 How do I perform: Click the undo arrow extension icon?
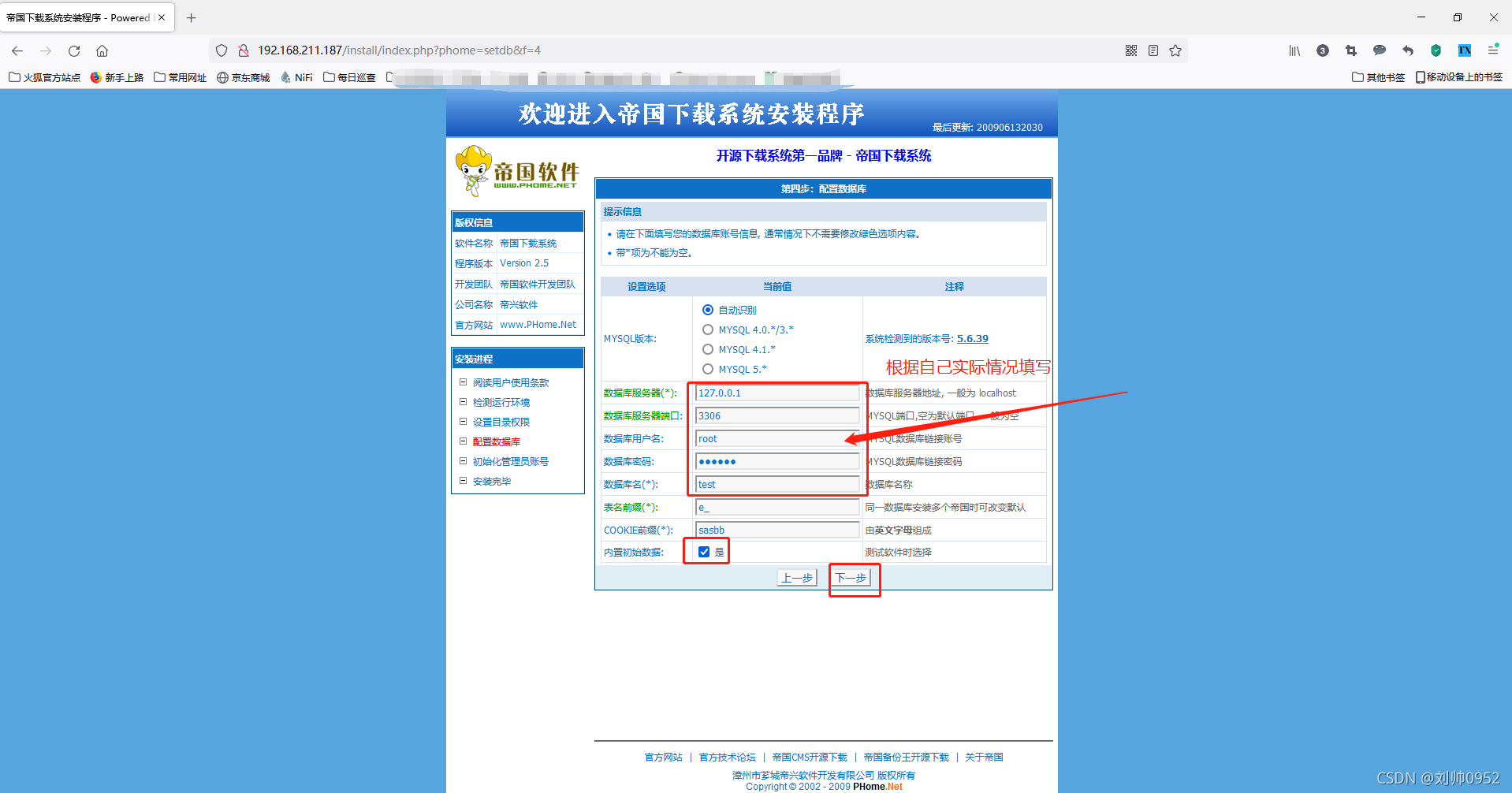coord(1408,50)
